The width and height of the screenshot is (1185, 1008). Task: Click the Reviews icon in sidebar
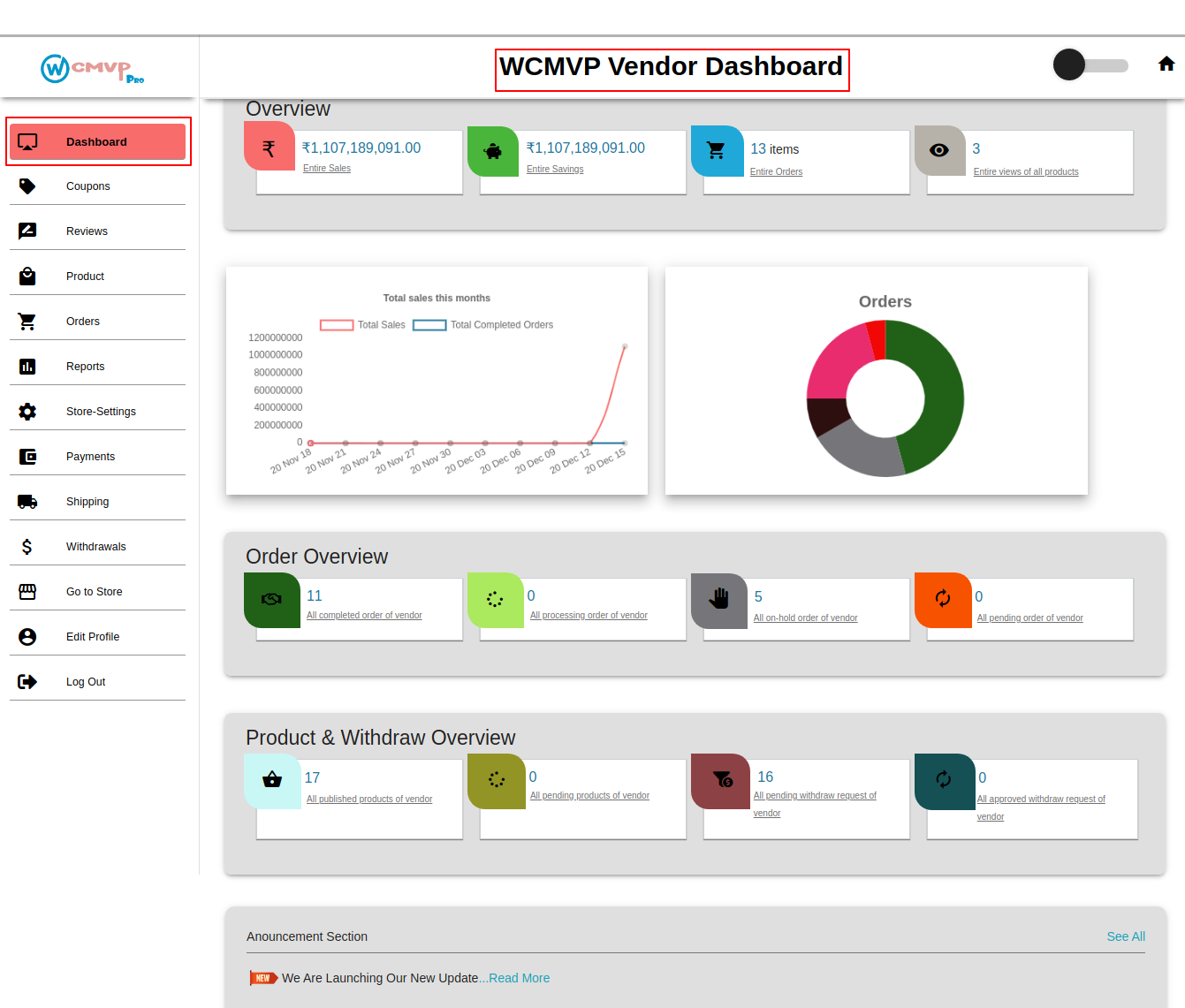coord(27,231)
